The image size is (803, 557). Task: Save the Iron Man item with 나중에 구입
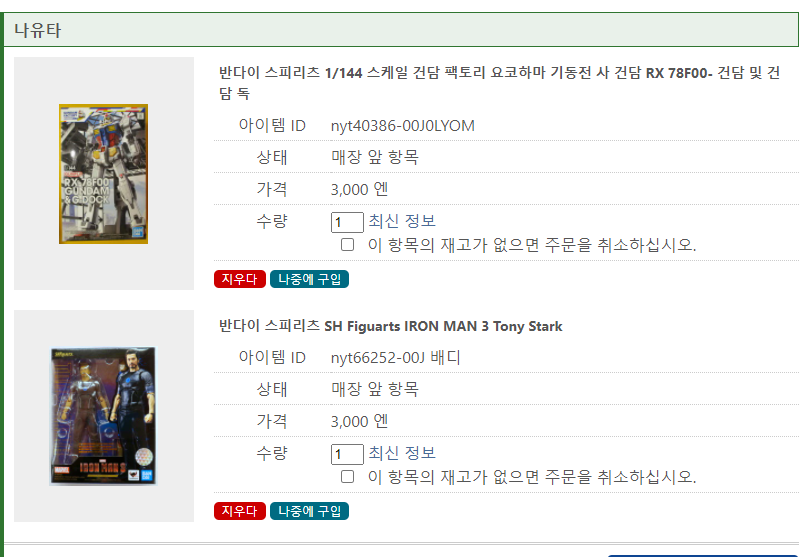coord(309,511)
